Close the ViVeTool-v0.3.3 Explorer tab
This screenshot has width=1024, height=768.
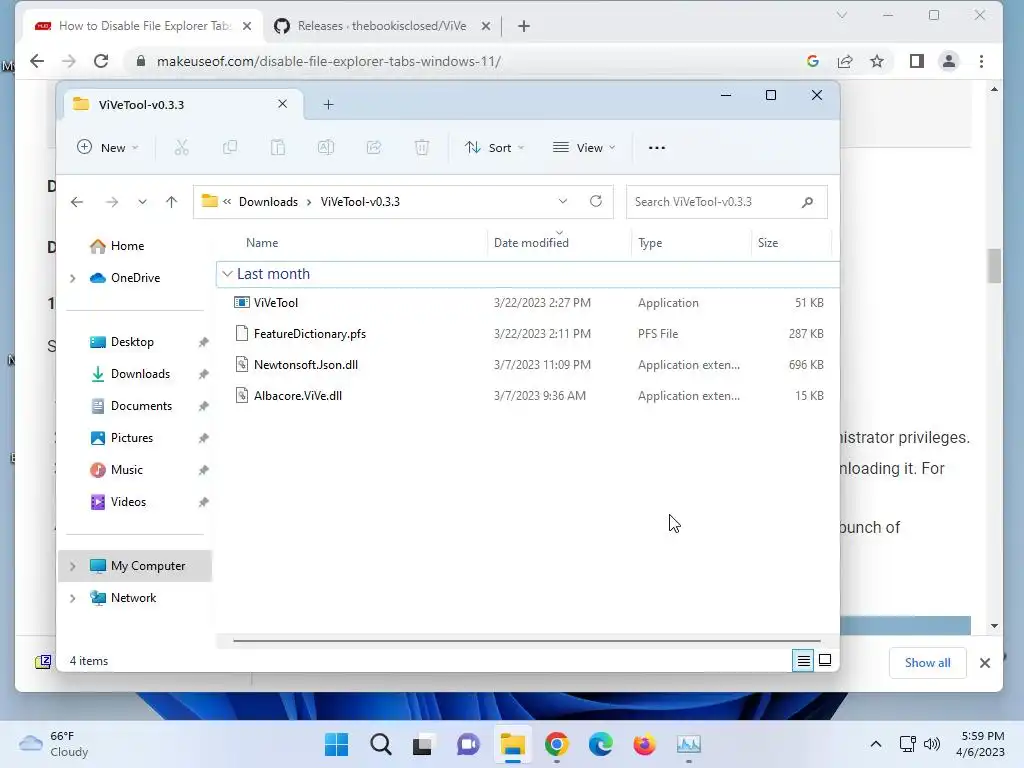(x=282, y=104)
